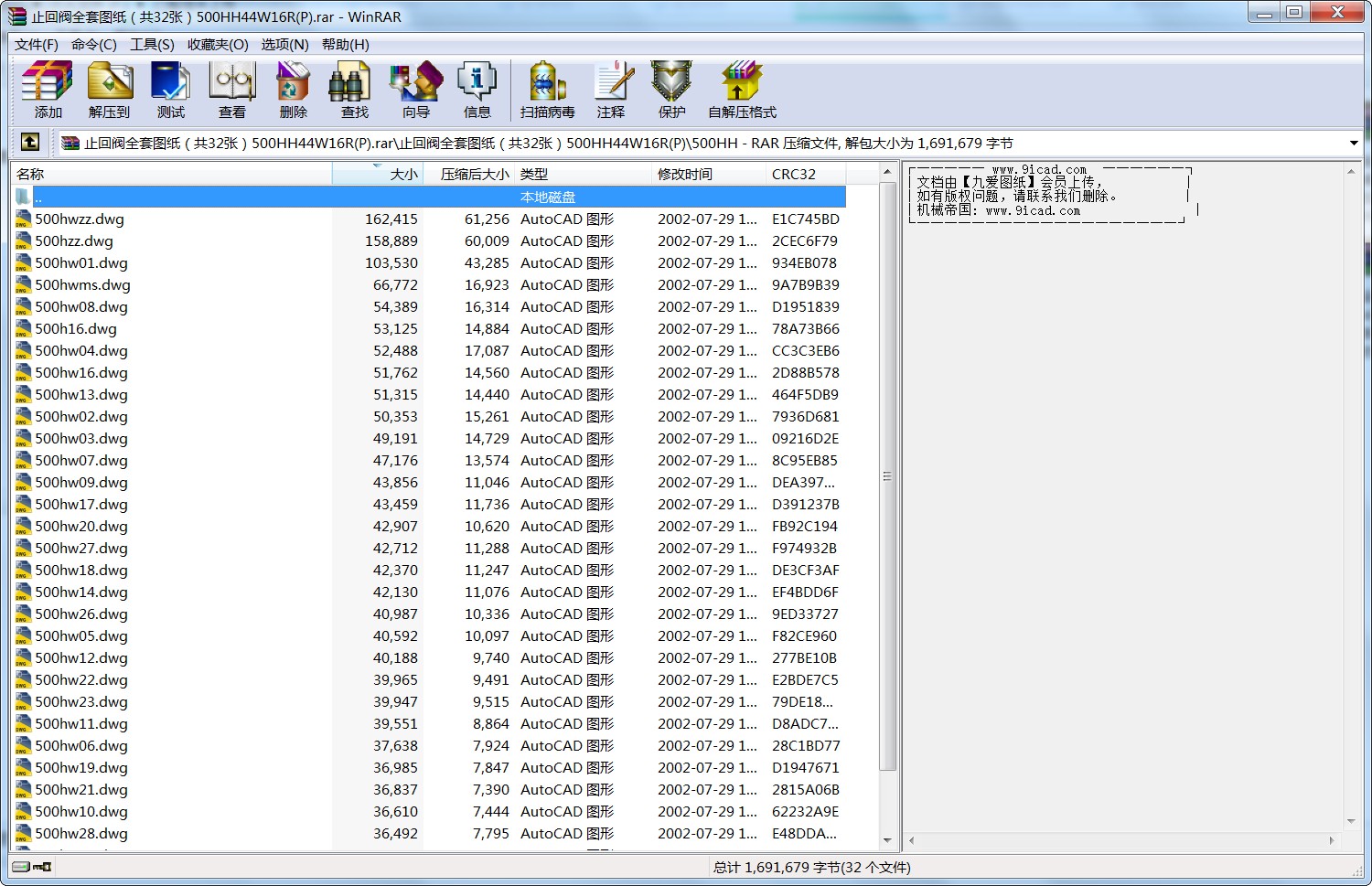Click the 自解压格式 (SFX) icon

click(741, 89)
